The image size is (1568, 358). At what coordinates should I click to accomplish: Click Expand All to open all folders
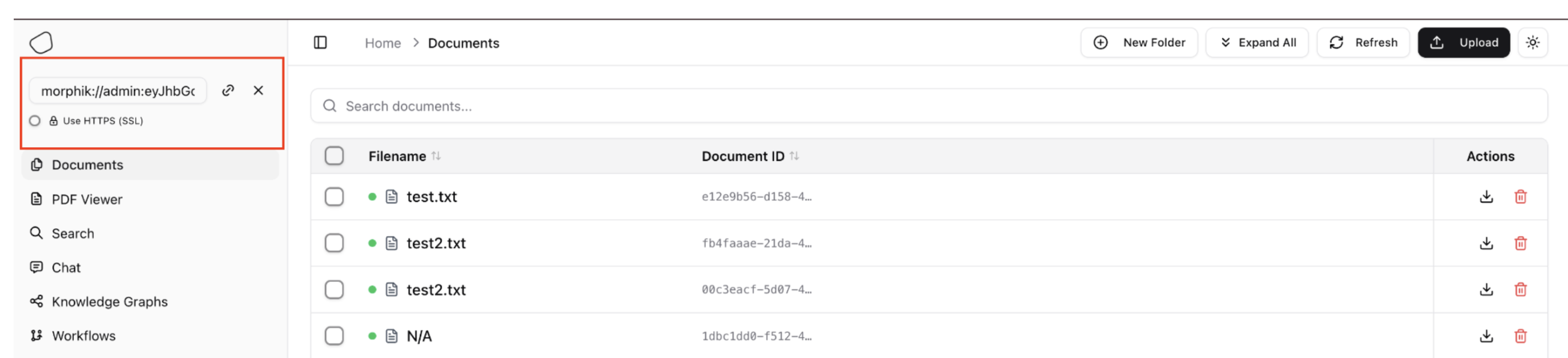tap(1256, 42)
